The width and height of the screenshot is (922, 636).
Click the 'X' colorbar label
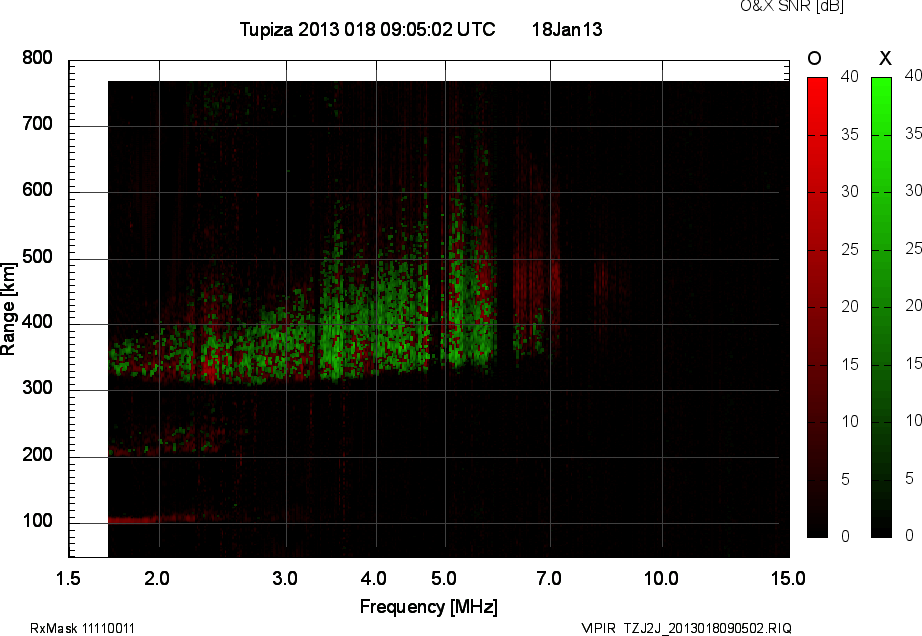(885, 58)
